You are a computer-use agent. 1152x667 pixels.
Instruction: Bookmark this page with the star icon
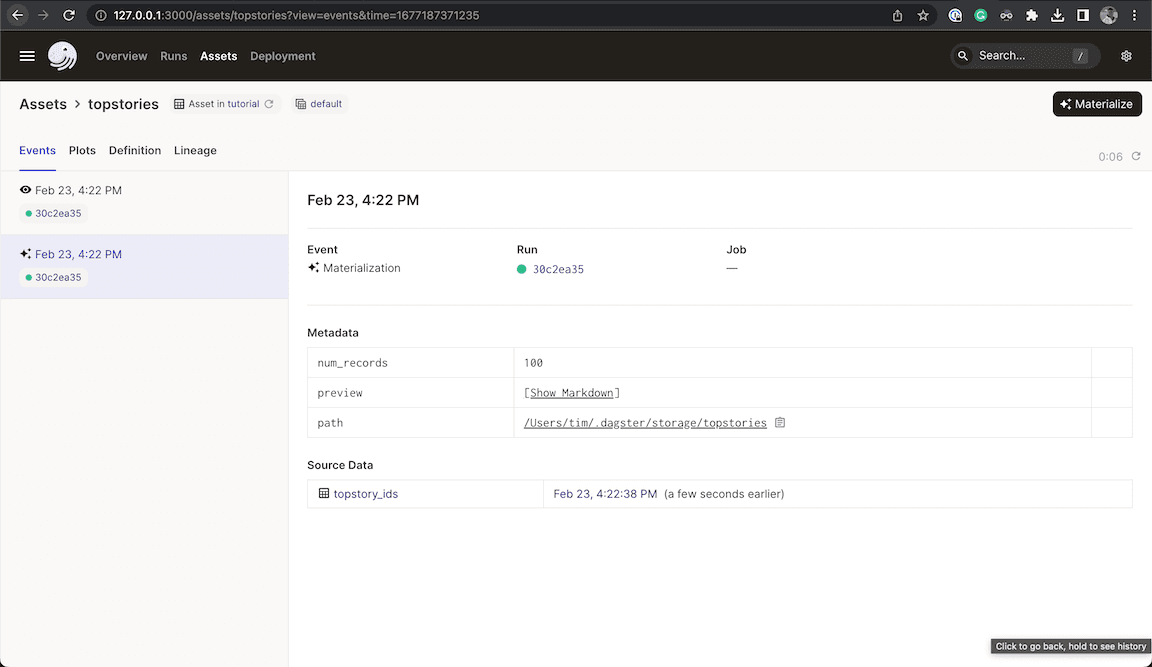[x=923, y=16]
